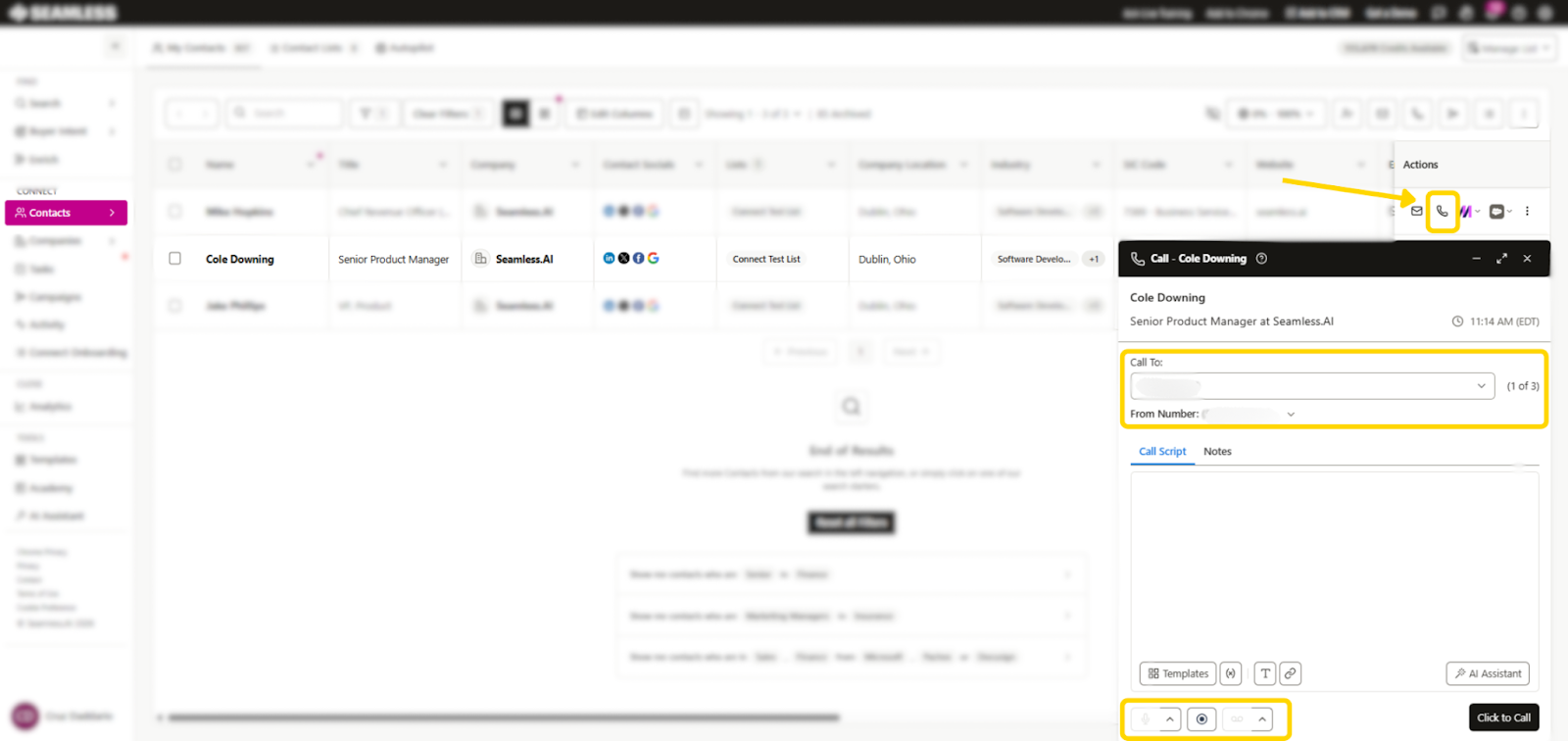This screenshot has height=741, width=1568.
Task: Open Cole Downing's X social icon
Action: pyautogui.click(x=623, y=258)
